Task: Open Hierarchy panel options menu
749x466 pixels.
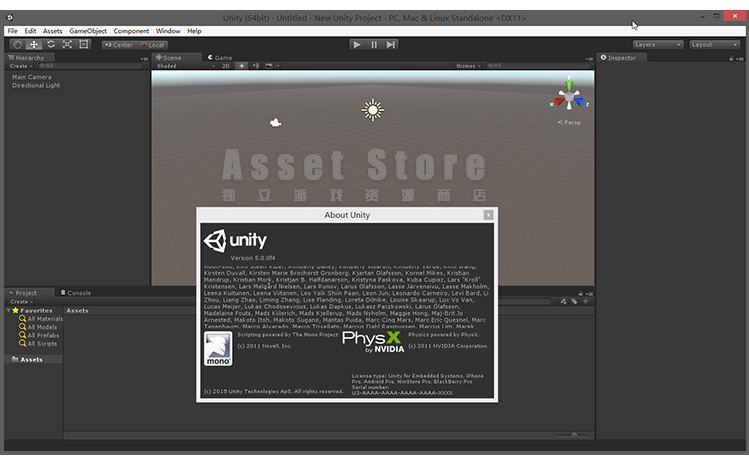Action: 144,59
